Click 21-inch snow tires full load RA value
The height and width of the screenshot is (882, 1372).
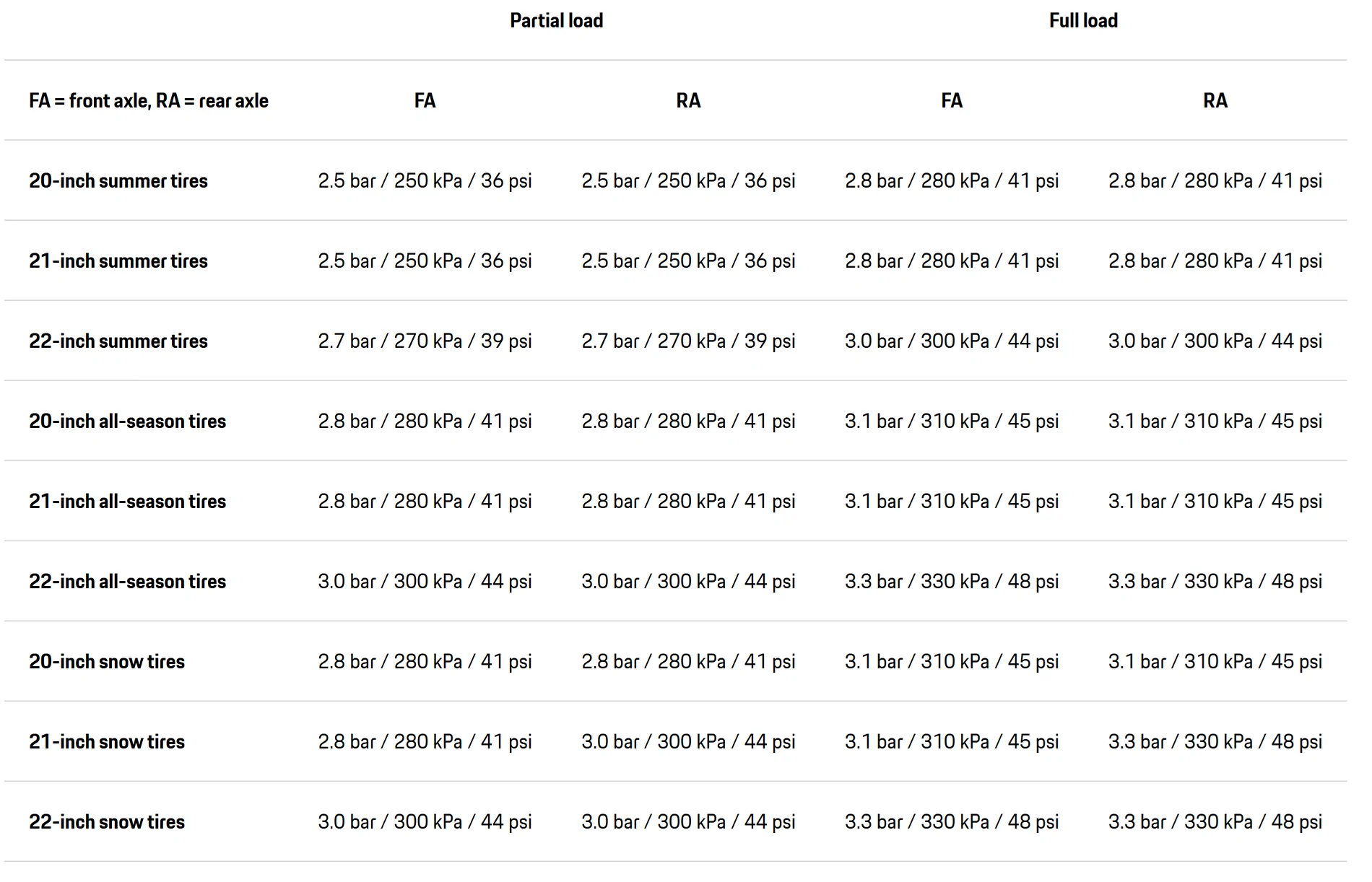tap(1215, 742)
